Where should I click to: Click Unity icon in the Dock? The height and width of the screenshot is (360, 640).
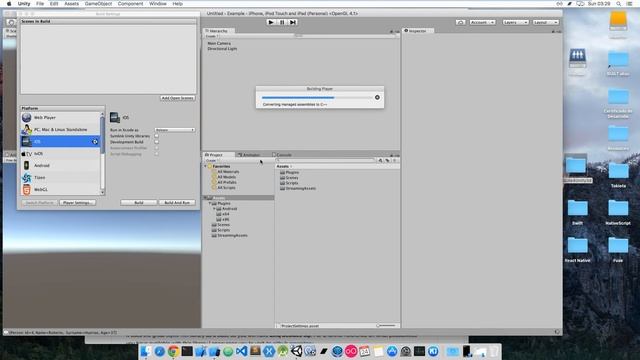pos(296,351)
